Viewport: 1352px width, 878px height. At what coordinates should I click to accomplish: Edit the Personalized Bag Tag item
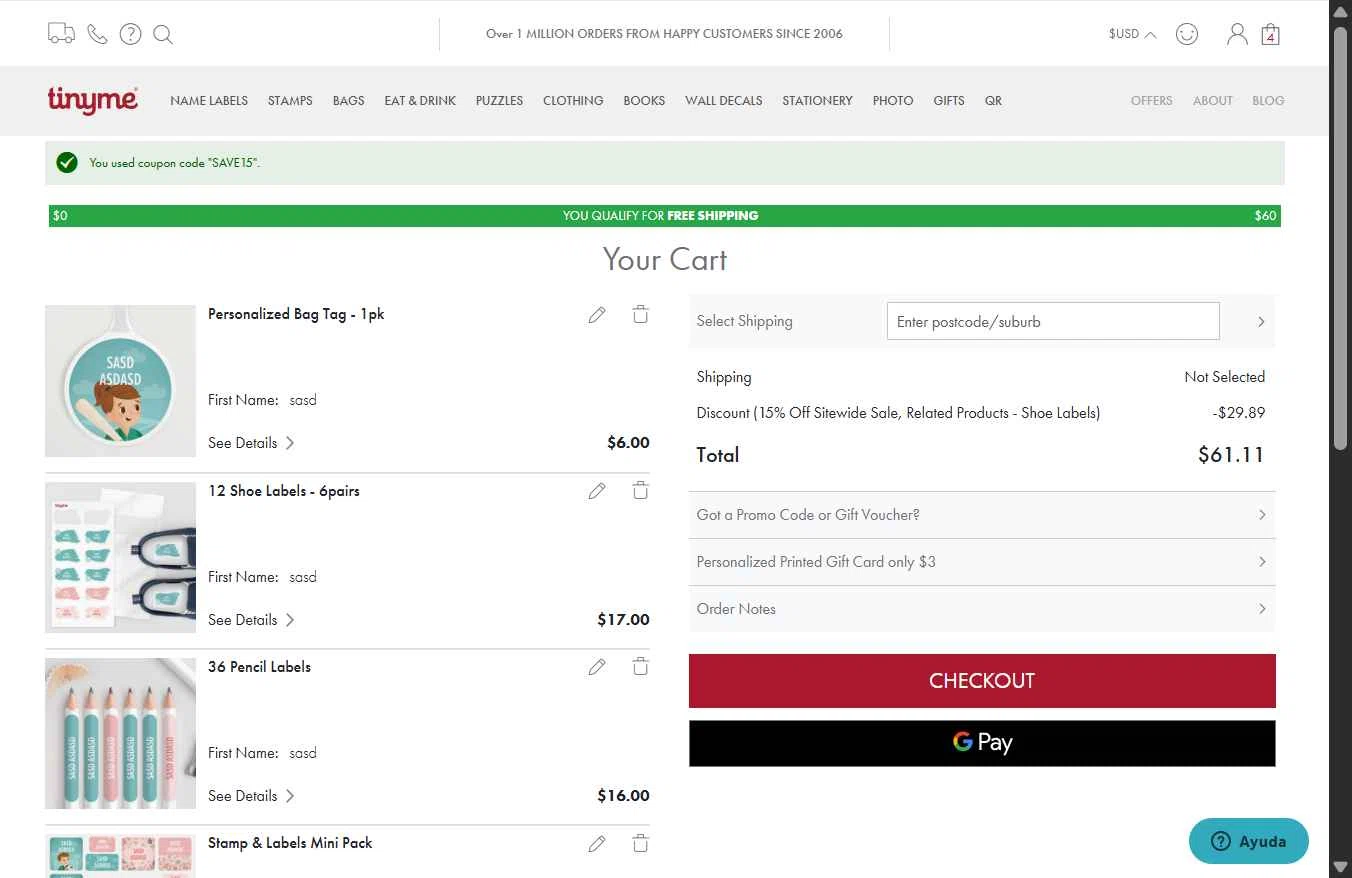point(597,315)
